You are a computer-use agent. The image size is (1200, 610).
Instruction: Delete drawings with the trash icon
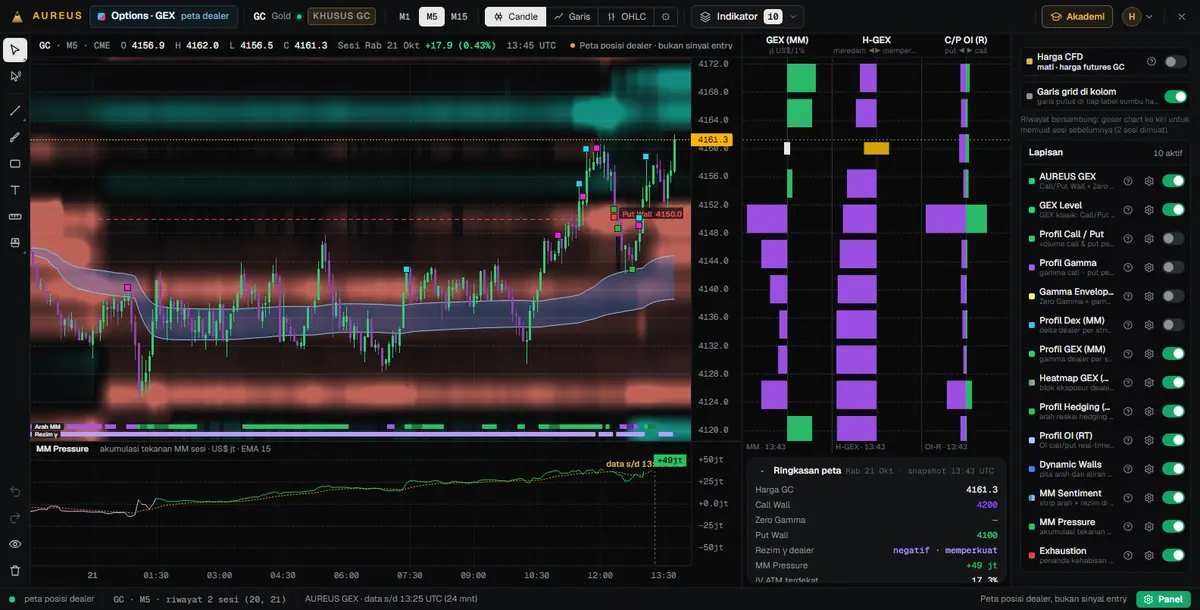15,571
